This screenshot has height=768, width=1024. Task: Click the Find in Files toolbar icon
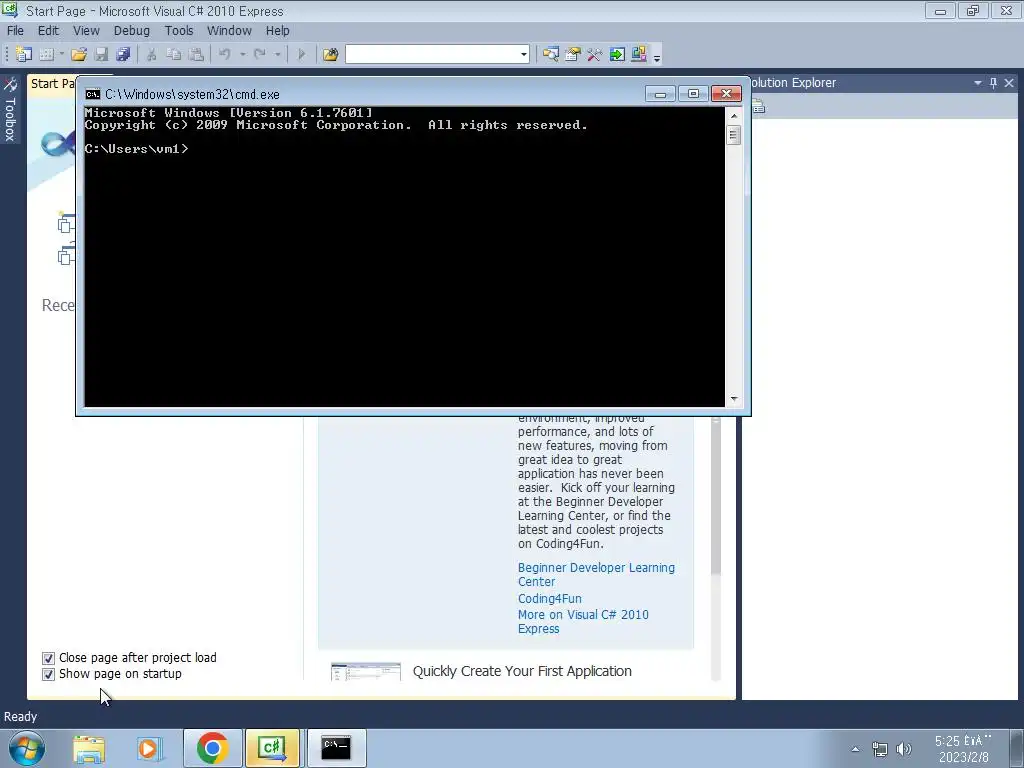pos(330,54)
